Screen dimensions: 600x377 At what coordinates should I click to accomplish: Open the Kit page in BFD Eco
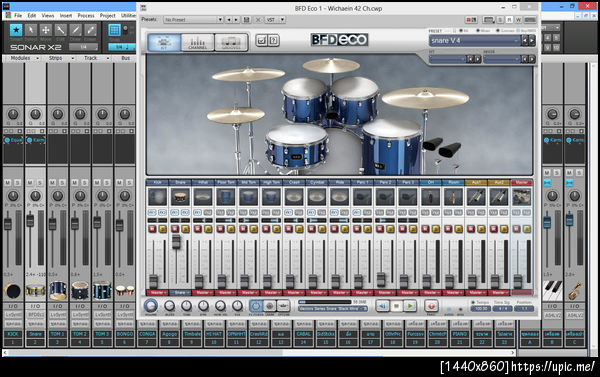(164, 42)
